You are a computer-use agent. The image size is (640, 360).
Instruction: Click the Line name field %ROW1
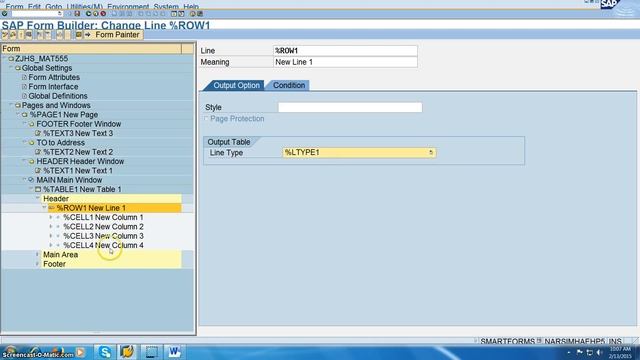point(345,51)
